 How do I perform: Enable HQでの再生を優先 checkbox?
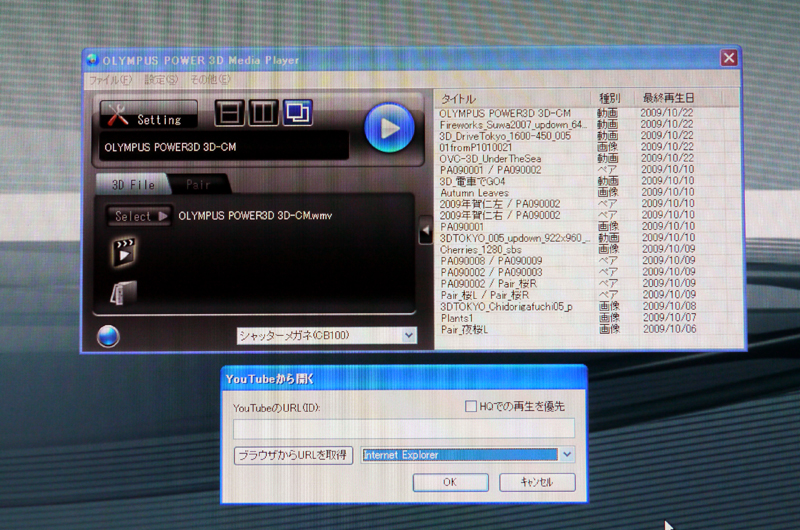tap(470, 407)
